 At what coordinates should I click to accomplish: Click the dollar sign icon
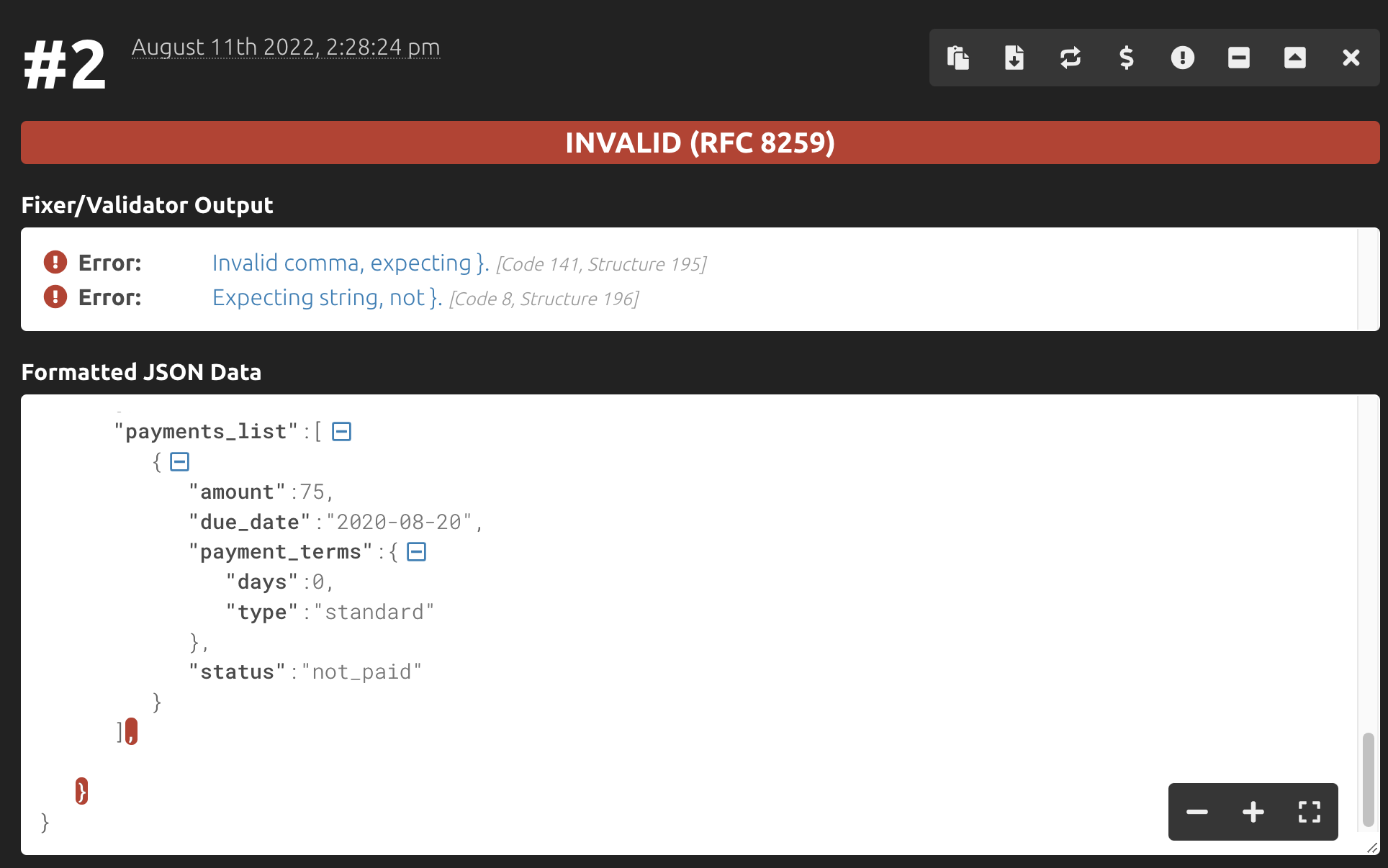tap(1127, 58)
